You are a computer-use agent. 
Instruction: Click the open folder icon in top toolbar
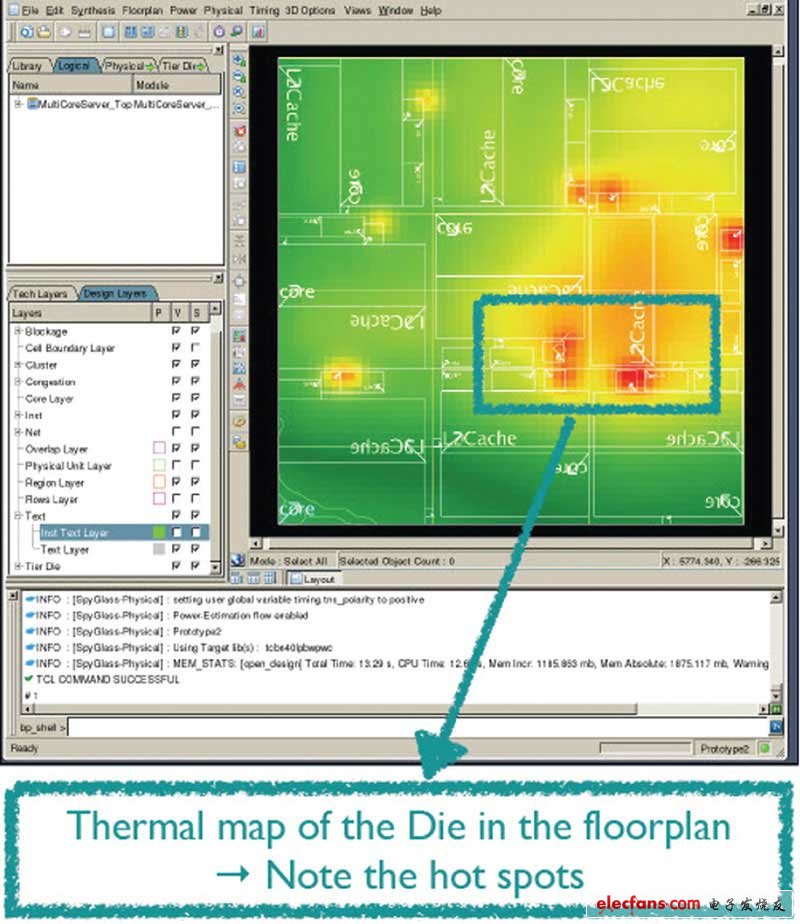44,31
